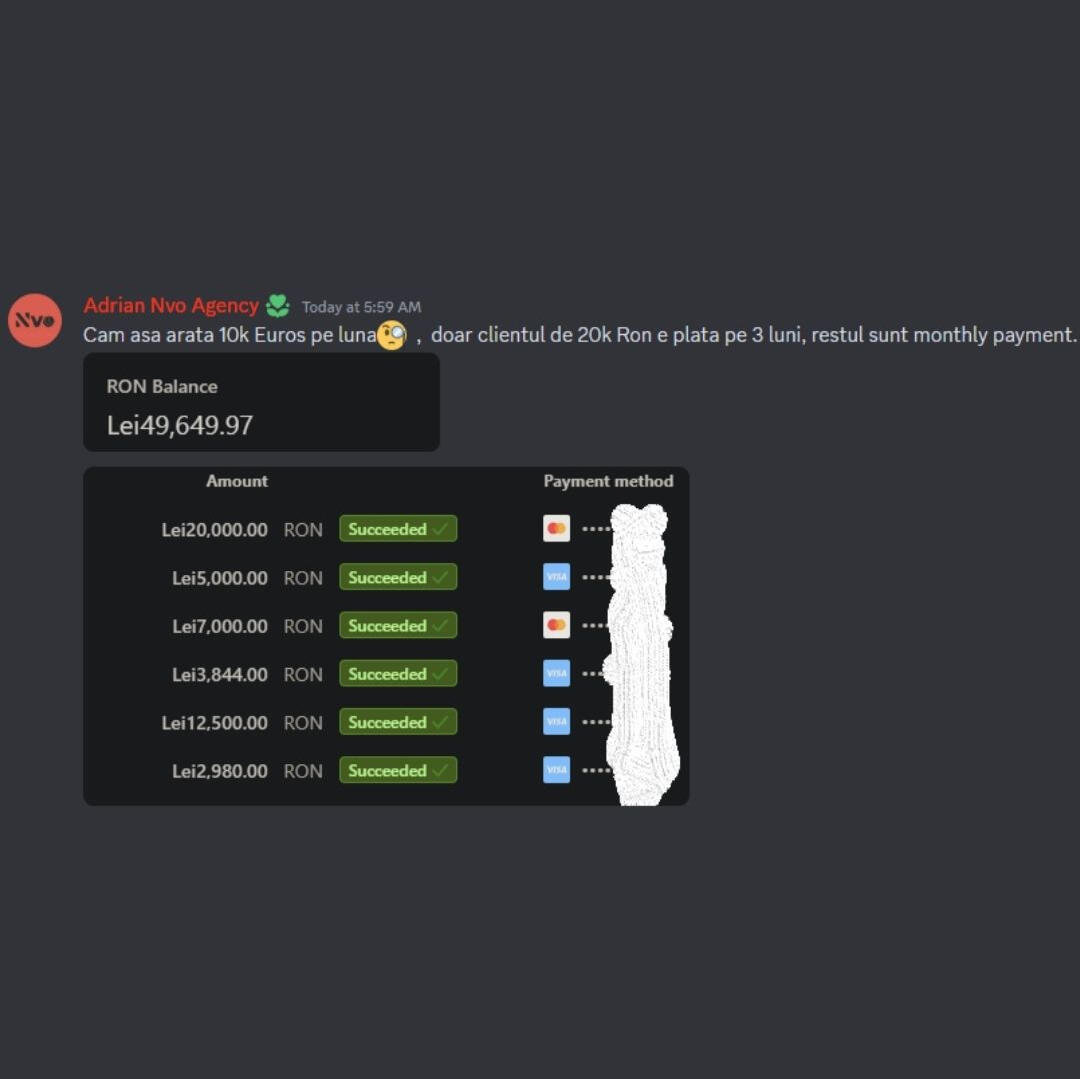The height and width of the screenshot is (1079, 1080).
Task: Click Mastercard icon on Lei20,000.00 row
Action: click(x=557, y=529)
